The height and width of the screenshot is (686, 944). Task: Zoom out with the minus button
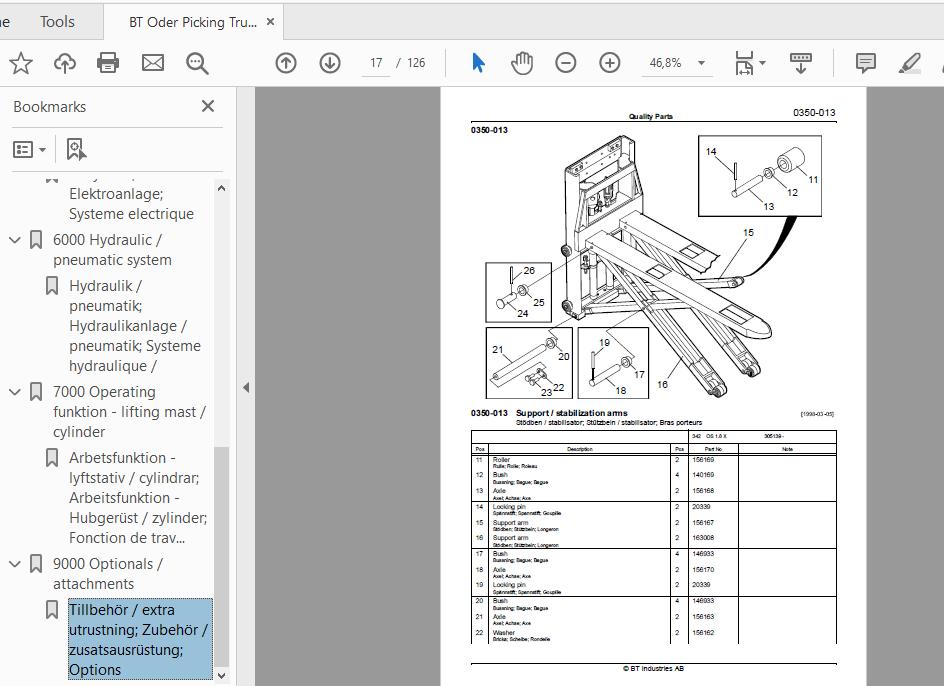(566, 63)
